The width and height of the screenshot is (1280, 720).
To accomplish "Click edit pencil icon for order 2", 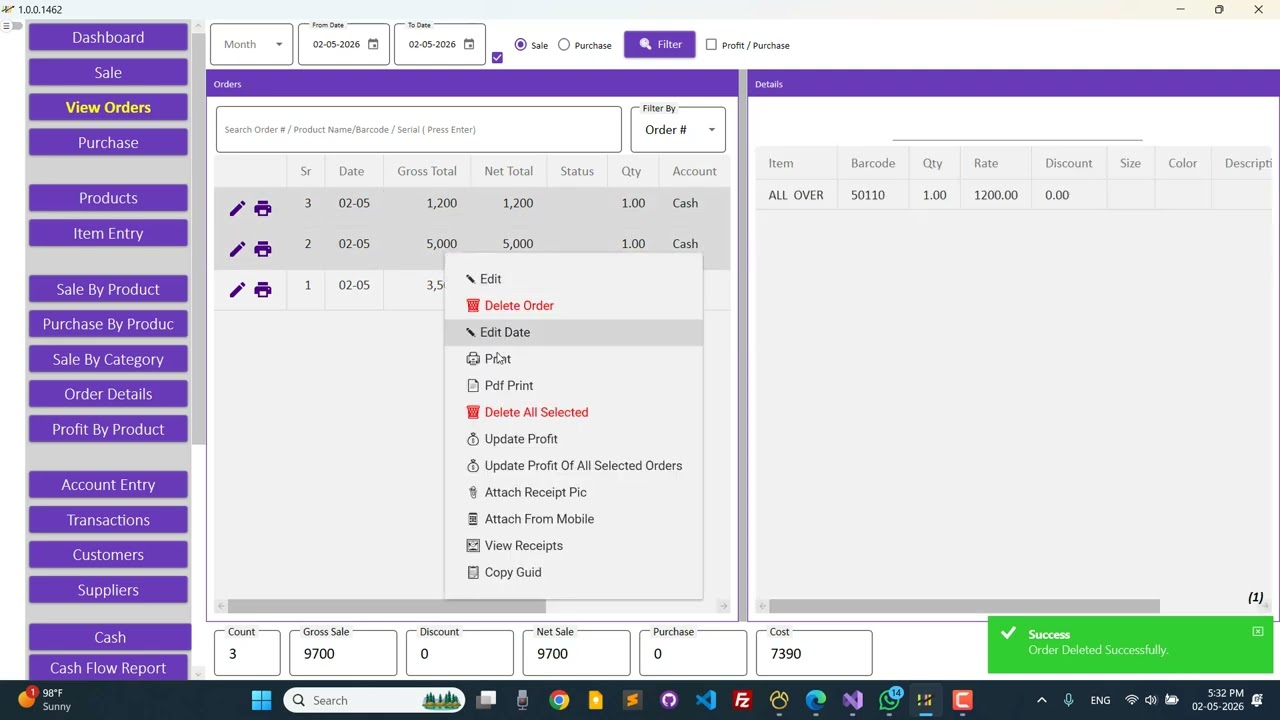I will (x=237, y=249).
